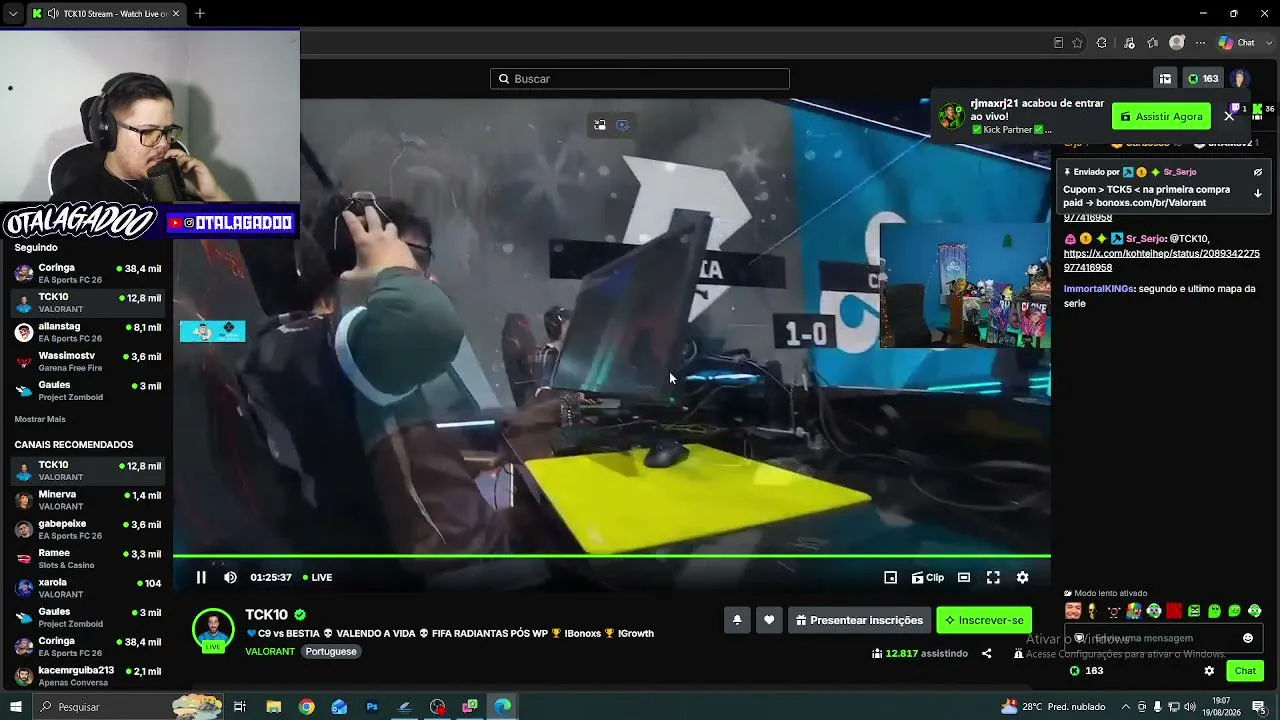Click Presentear inscrições gift button
The width and height of the screenshot is (1280, 720).
click(859, 620)
